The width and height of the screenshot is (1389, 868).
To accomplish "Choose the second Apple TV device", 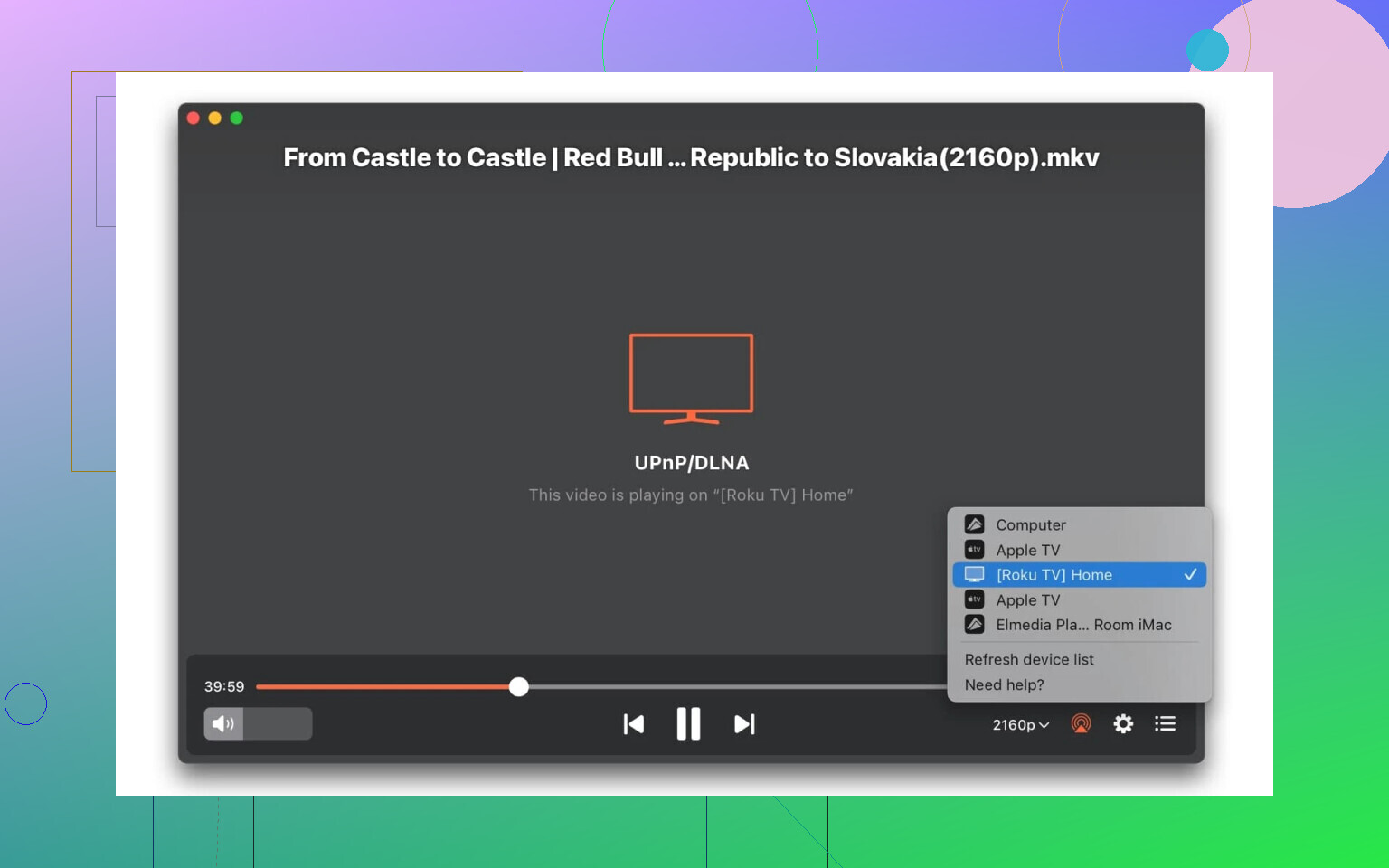I will (x=1028, y=600).
